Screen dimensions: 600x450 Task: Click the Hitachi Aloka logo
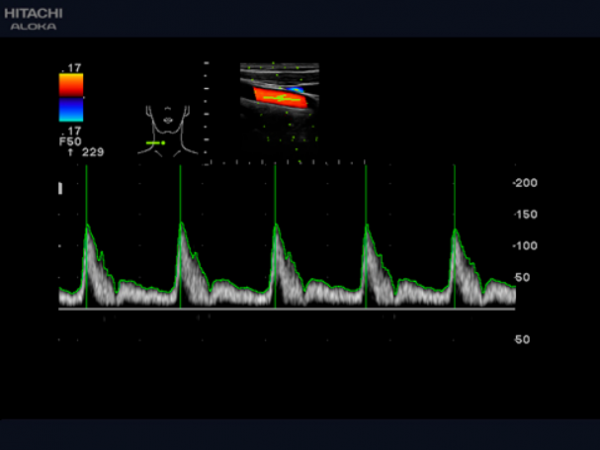point(33,19)
